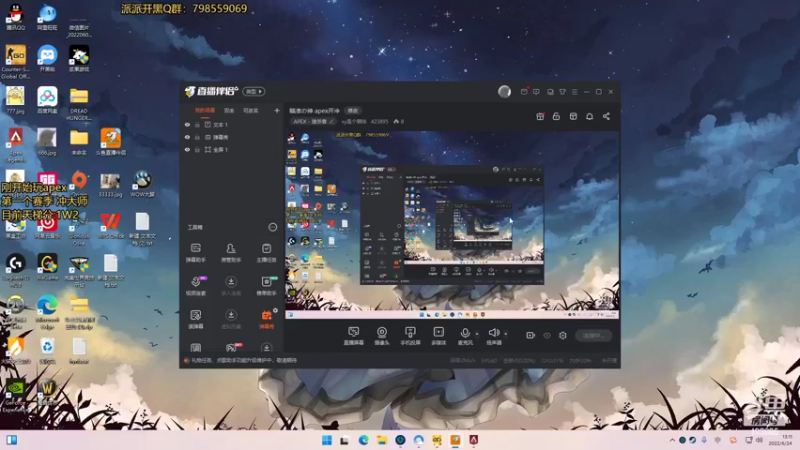The image size is (800, 450).
Task: Open the Counter-Strike Global Offensive shortcut
Action: pyautogui.click(x=15, y=62)
